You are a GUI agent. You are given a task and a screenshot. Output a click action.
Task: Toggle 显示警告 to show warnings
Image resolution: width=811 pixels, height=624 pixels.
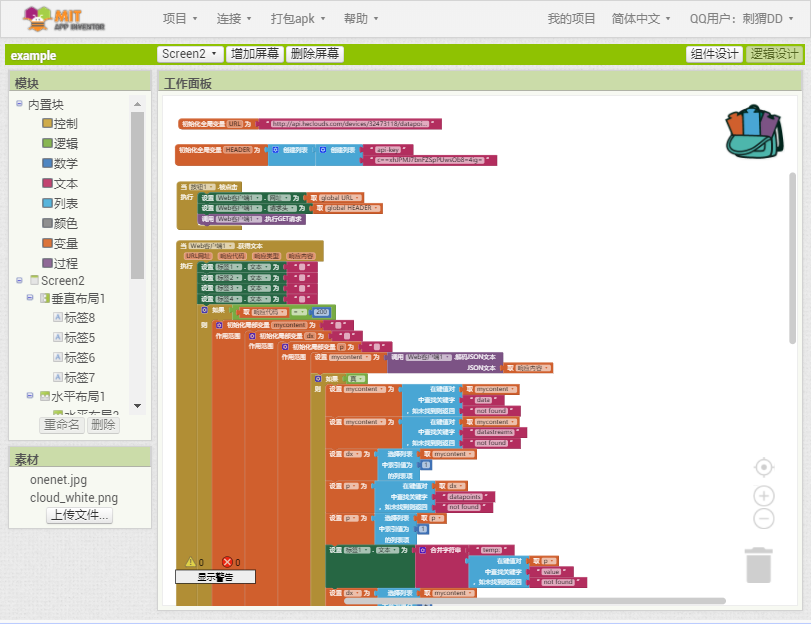215,576
